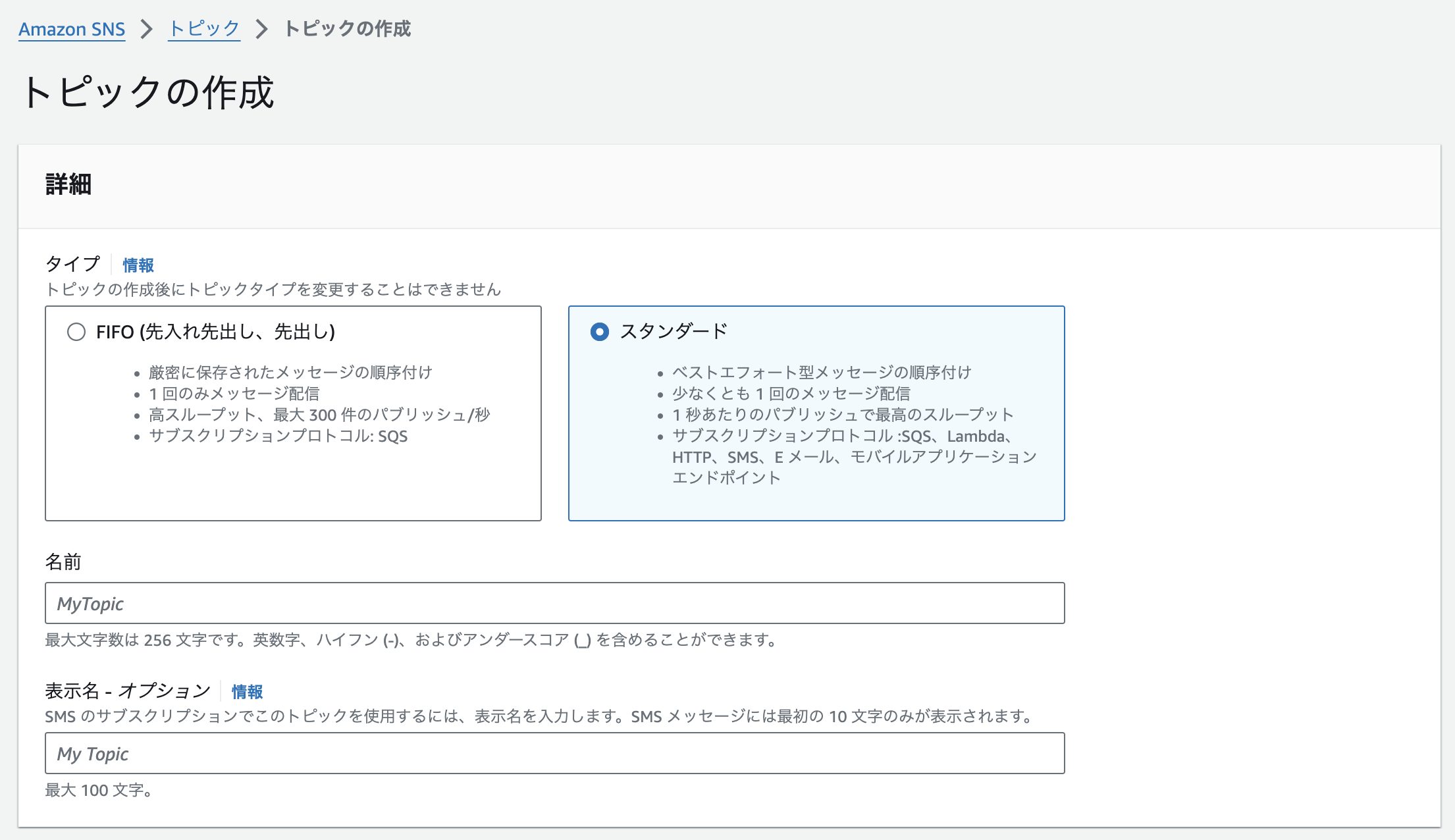This screenshot has height=840, width=1455.
Task: Focus the 表示名 field with My Topic placeholder
Action: 555,753
